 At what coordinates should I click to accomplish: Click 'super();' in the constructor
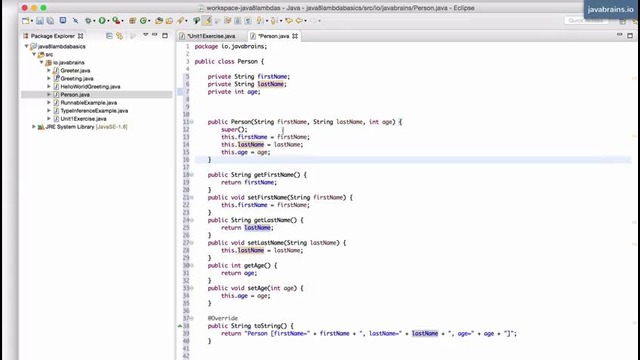coord(234,129)
